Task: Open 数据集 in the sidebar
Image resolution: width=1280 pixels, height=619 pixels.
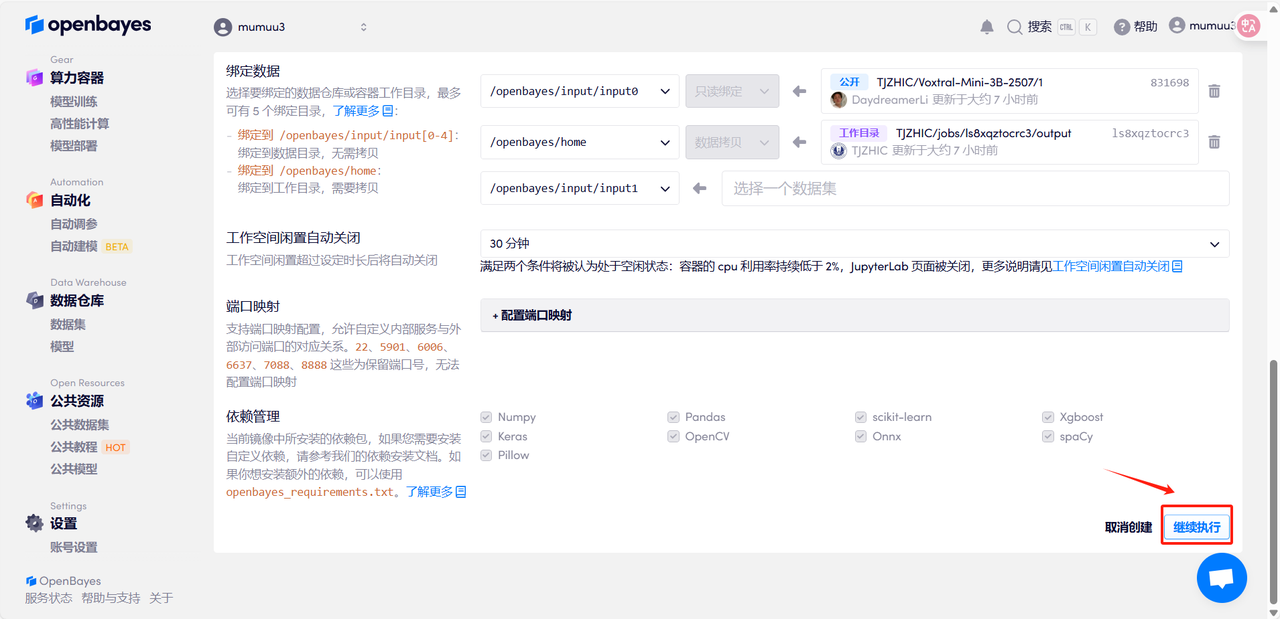Action: [68, 324]
